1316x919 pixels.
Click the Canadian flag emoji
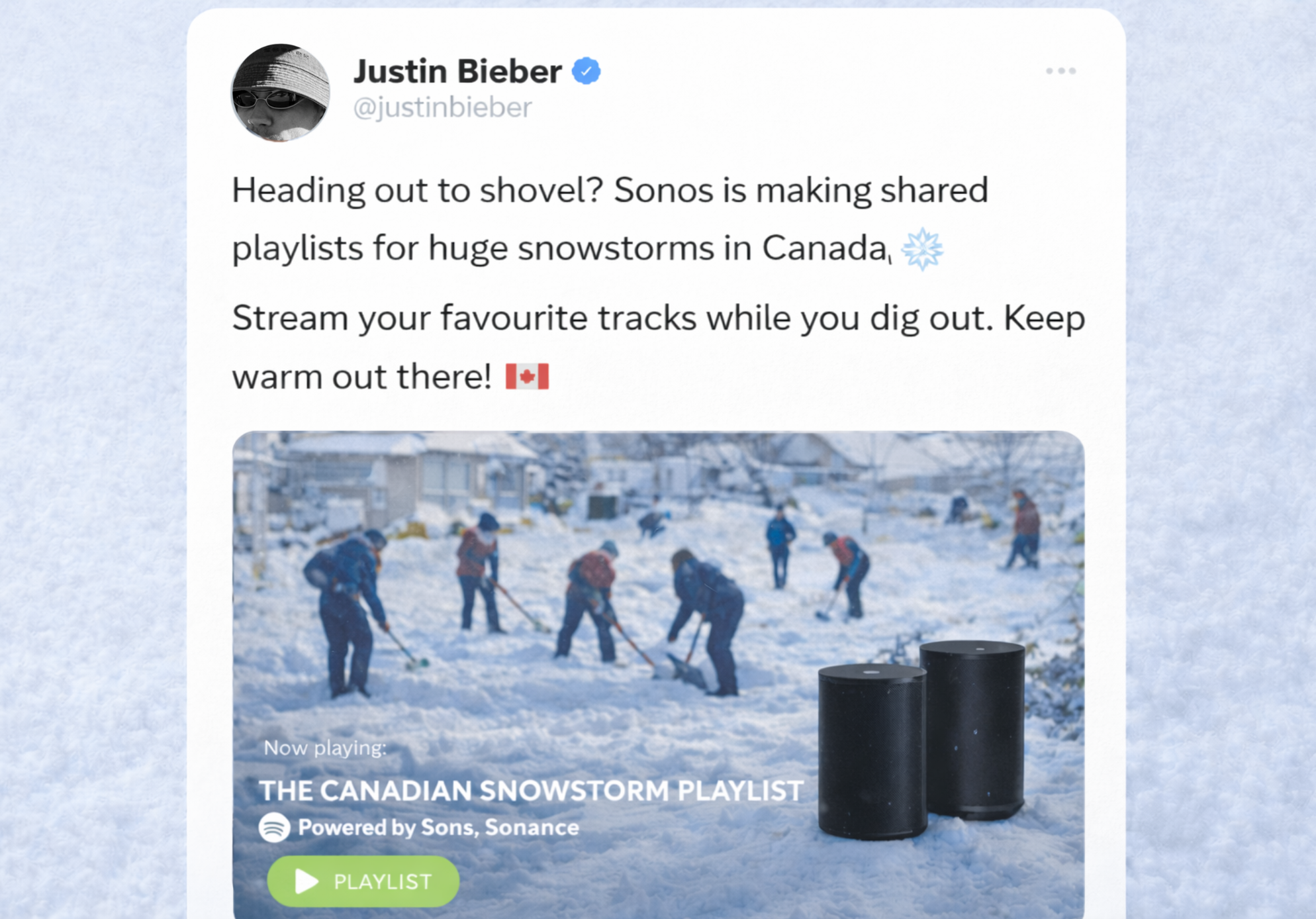(x=527, y=377)
